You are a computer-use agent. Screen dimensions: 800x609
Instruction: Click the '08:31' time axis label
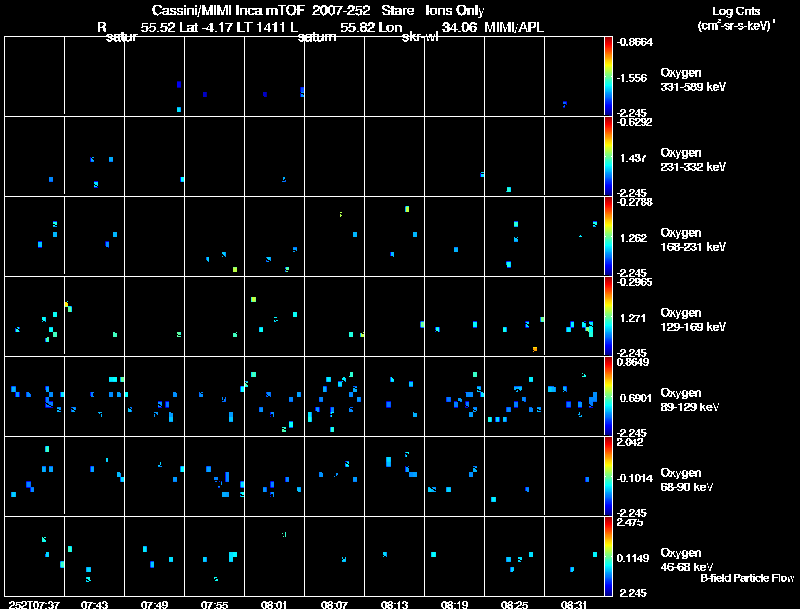point(574,604)
